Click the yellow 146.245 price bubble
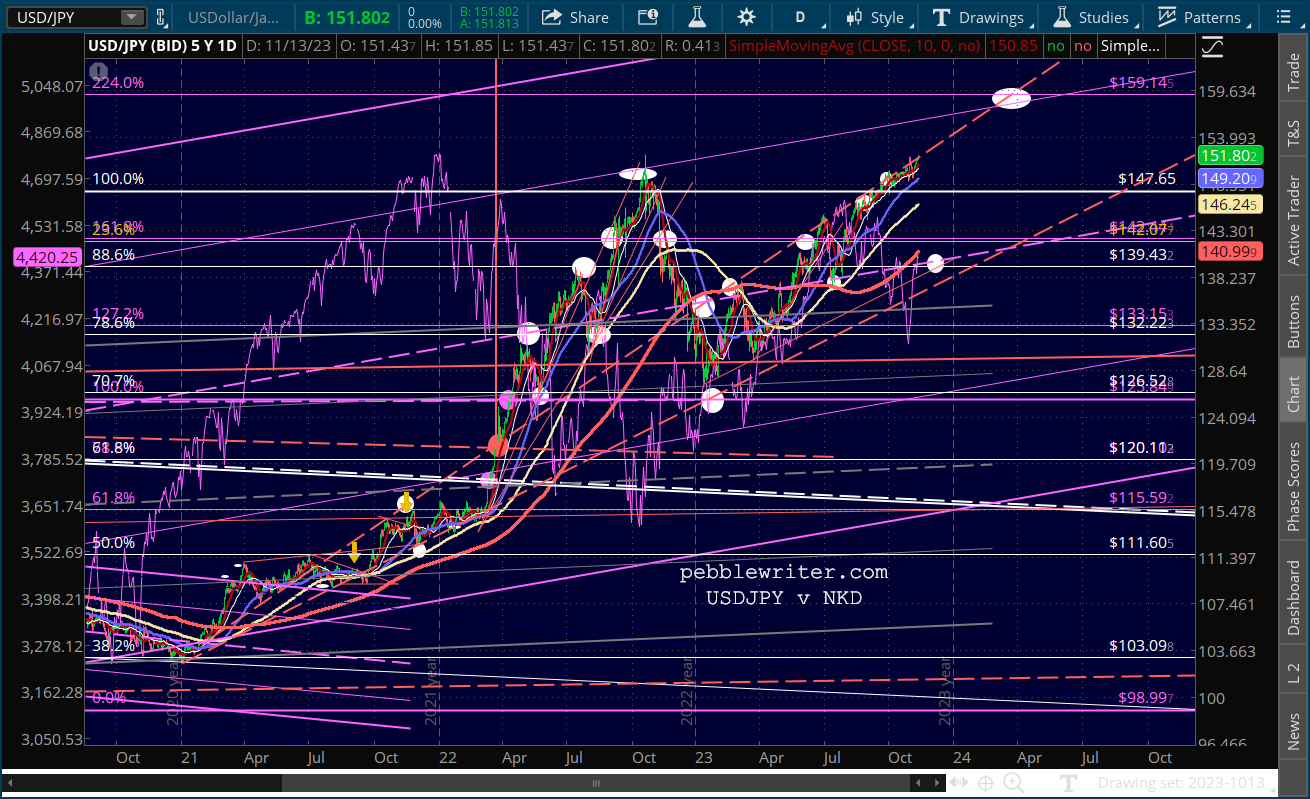This screenshot has width=1310, height=799. point(1232,204)
